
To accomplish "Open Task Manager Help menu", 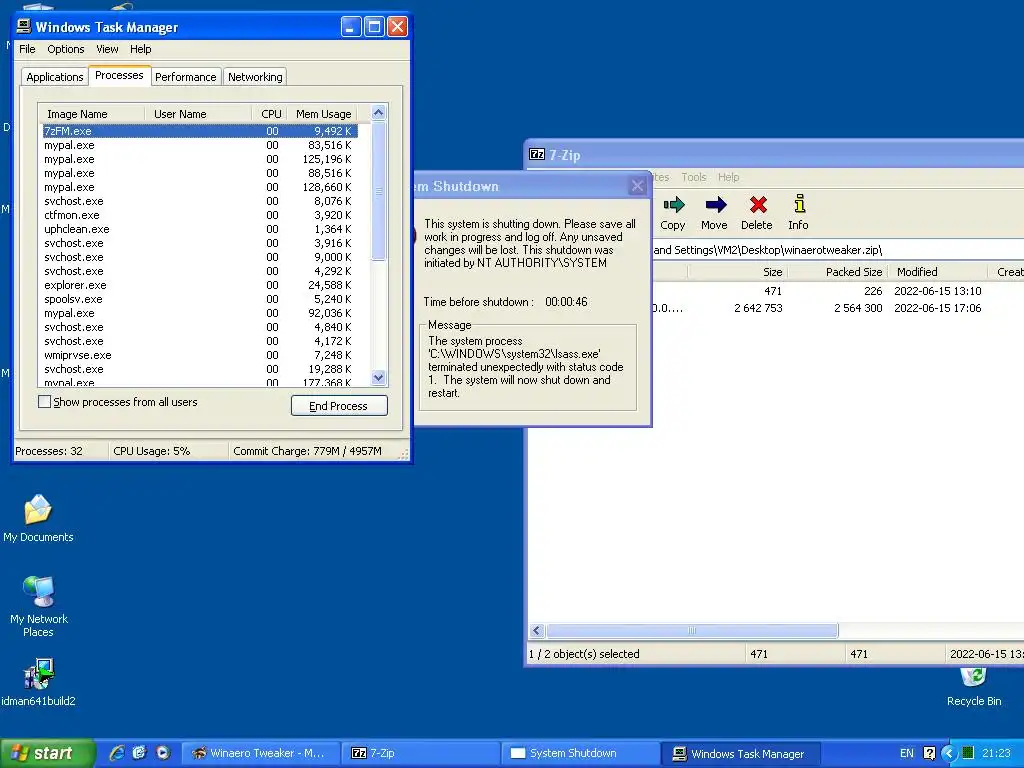I will click(x=140, y=49).
